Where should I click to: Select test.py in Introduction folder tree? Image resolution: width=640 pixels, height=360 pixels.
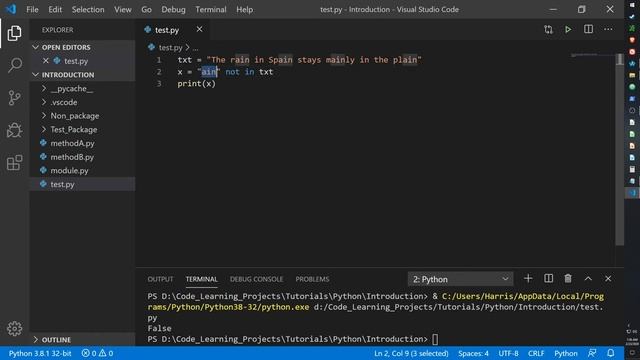[x=82, y=184]
